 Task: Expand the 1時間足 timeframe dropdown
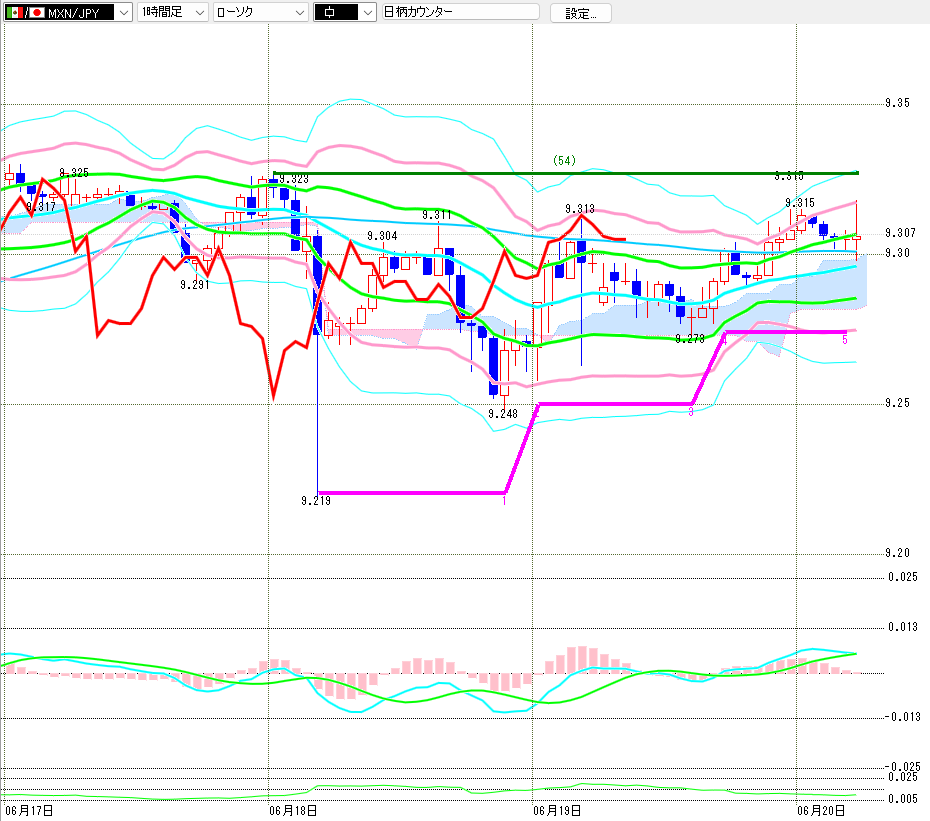173,12
